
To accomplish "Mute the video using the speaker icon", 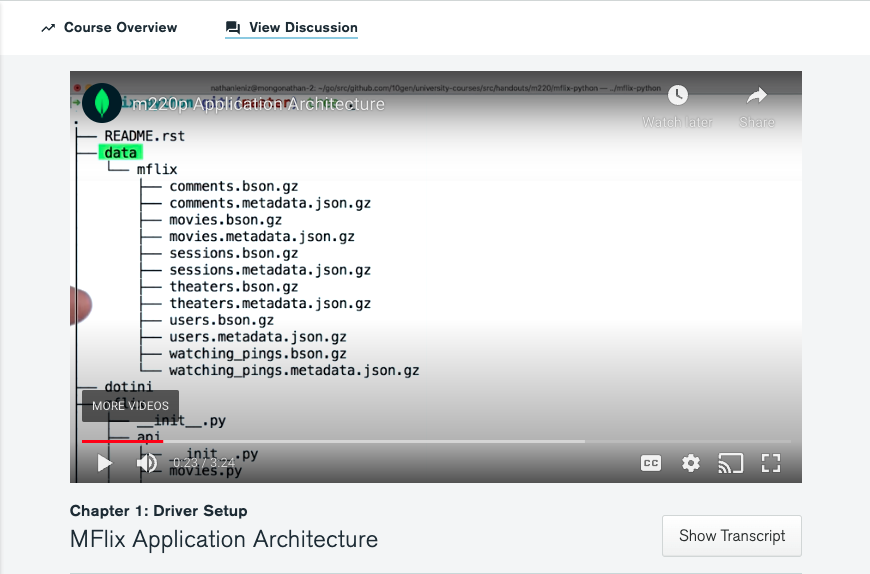I will pyautogui.click(x=146, y=463).
